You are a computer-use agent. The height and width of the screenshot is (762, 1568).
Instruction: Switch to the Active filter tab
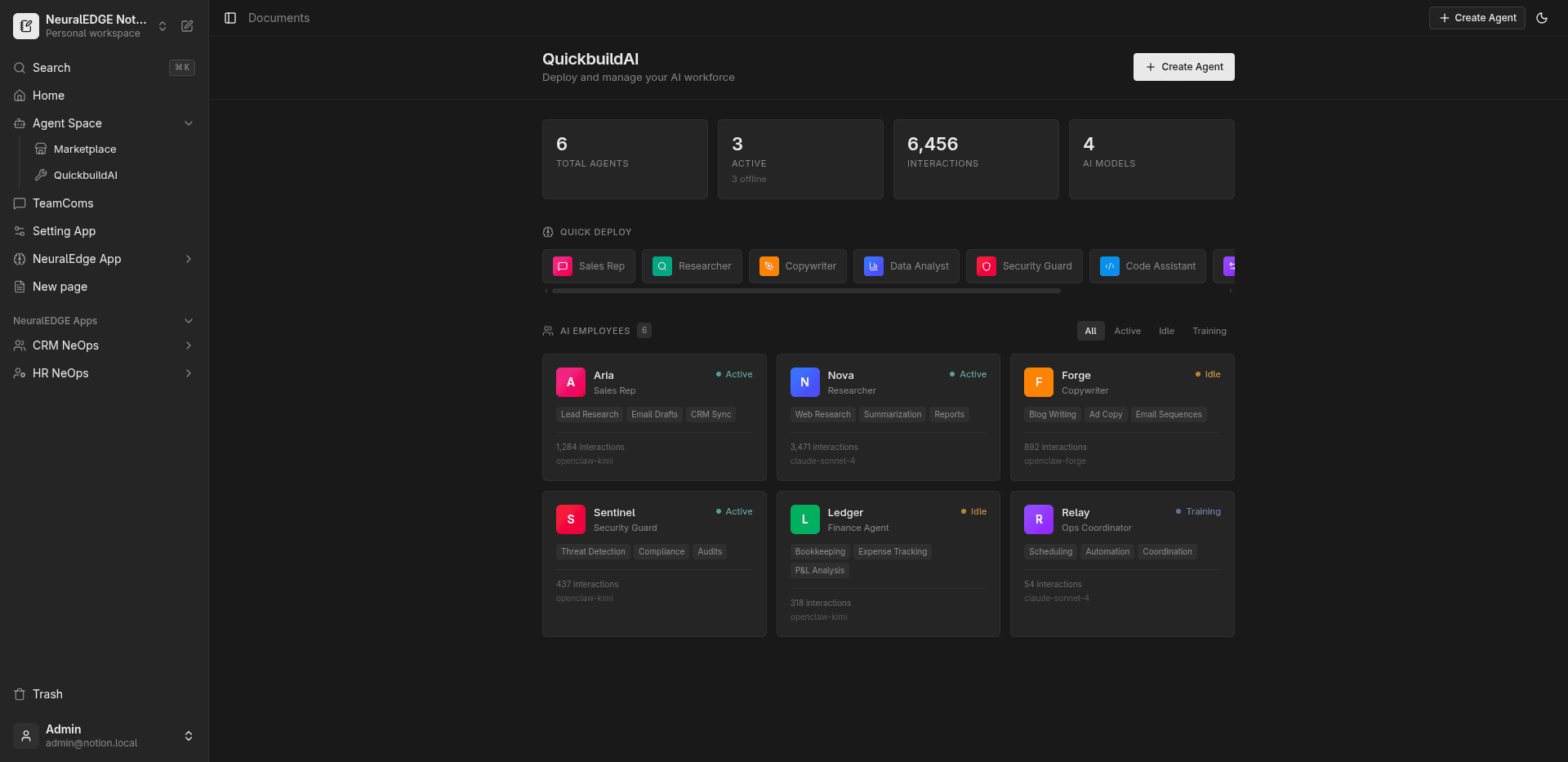coord(1127,331)
